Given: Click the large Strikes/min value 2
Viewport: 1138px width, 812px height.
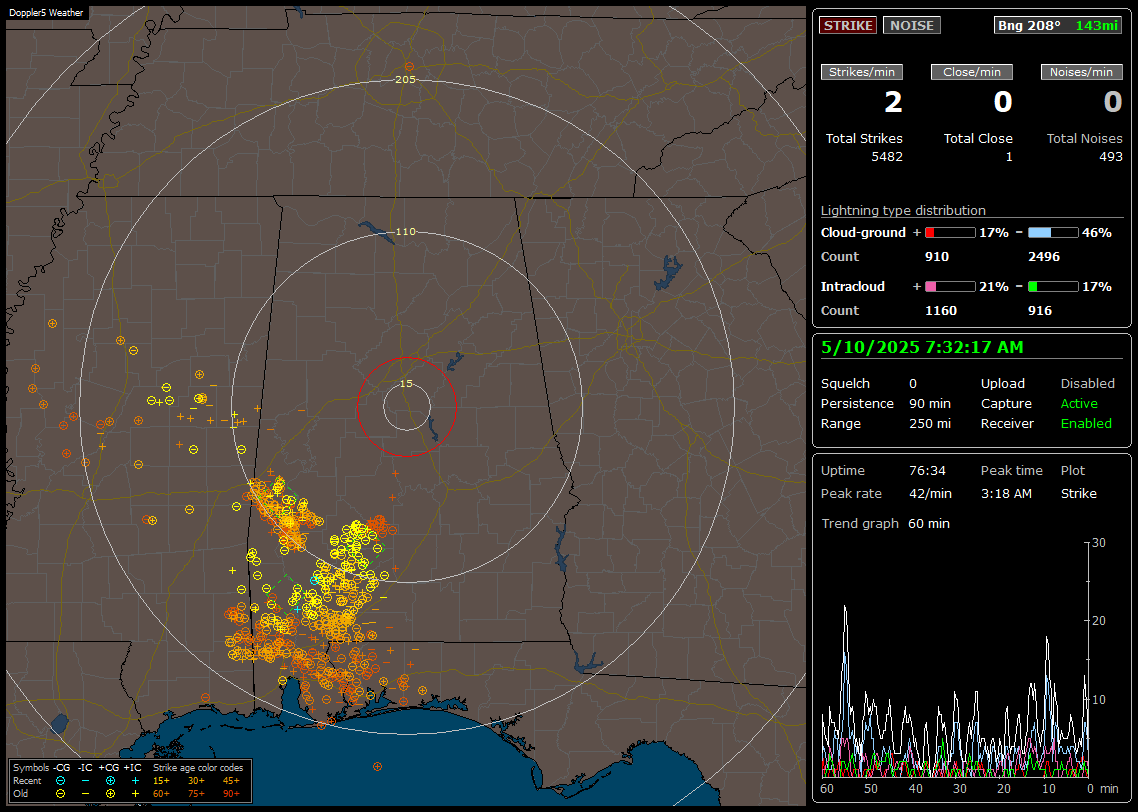Looking at the screenshot, I should [x=893, y=102].
